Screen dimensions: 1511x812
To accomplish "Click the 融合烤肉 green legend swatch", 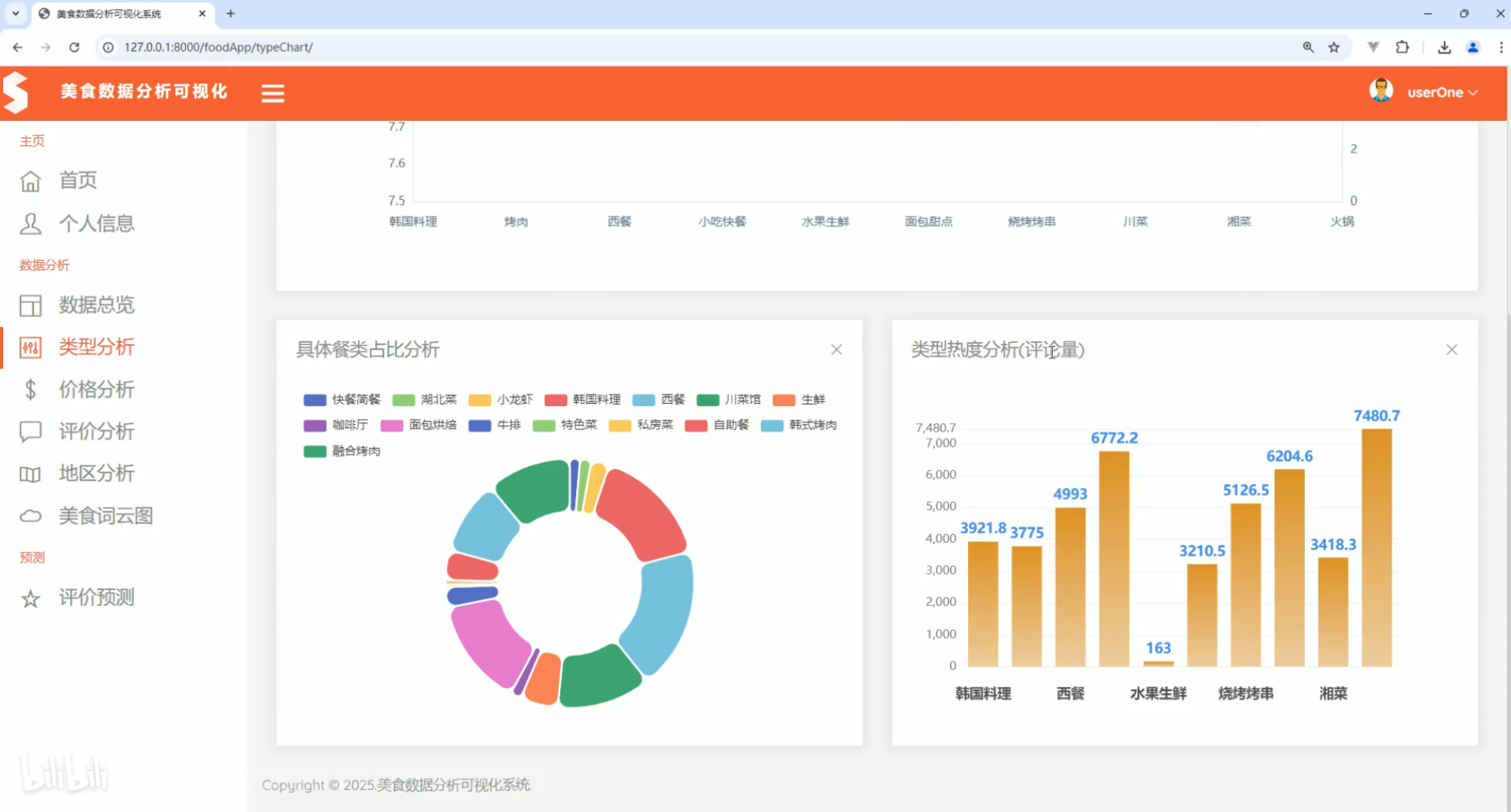I will (x=314, y=451).
